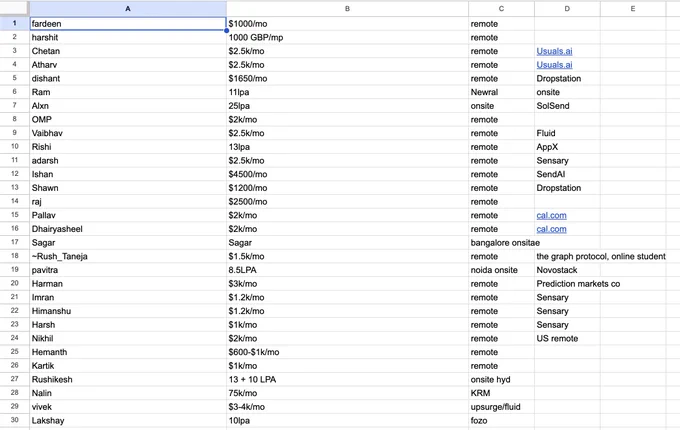Select column E header
680x430 pixels.
point(633,9)
